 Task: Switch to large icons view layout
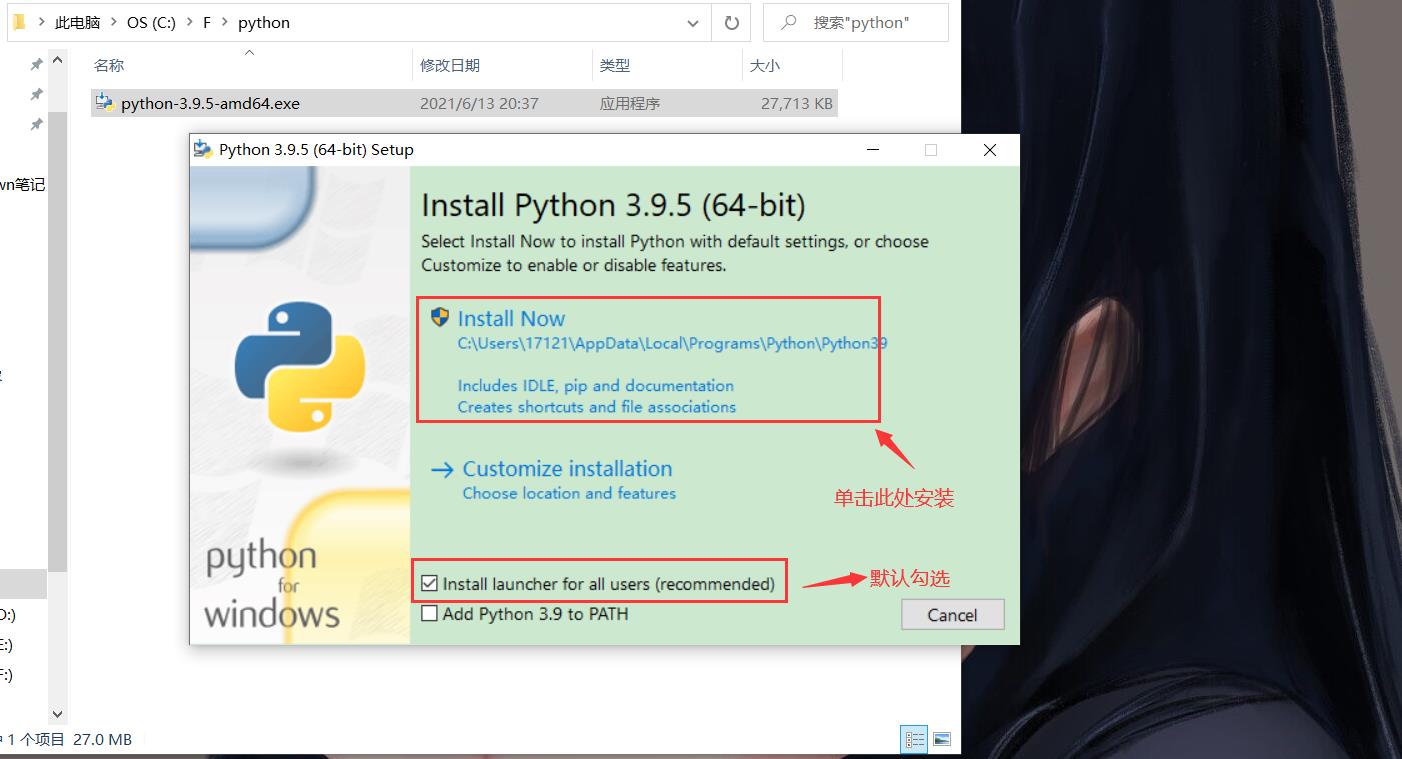coord(941,740)
